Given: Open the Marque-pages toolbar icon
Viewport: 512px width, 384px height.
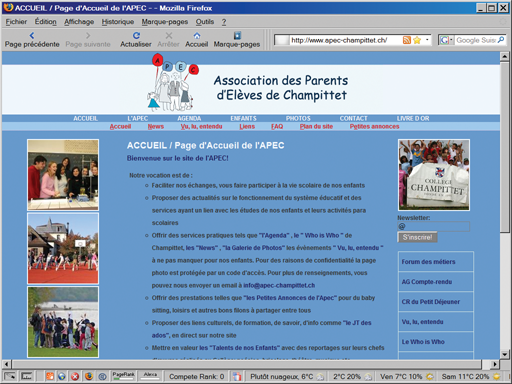Looking at the screenshot, I should click(237, 35).
